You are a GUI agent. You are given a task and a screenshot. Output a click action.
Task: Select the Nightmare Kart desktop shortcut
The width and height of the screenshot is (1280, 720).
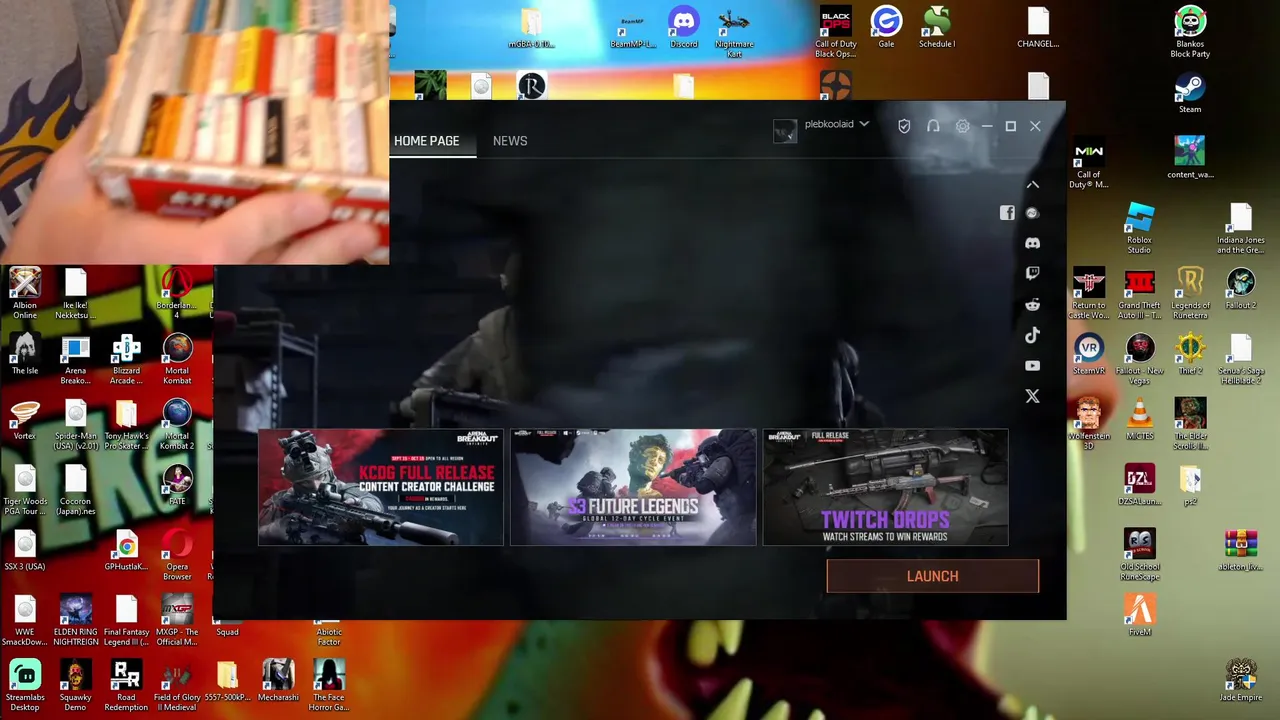(734, 32)
